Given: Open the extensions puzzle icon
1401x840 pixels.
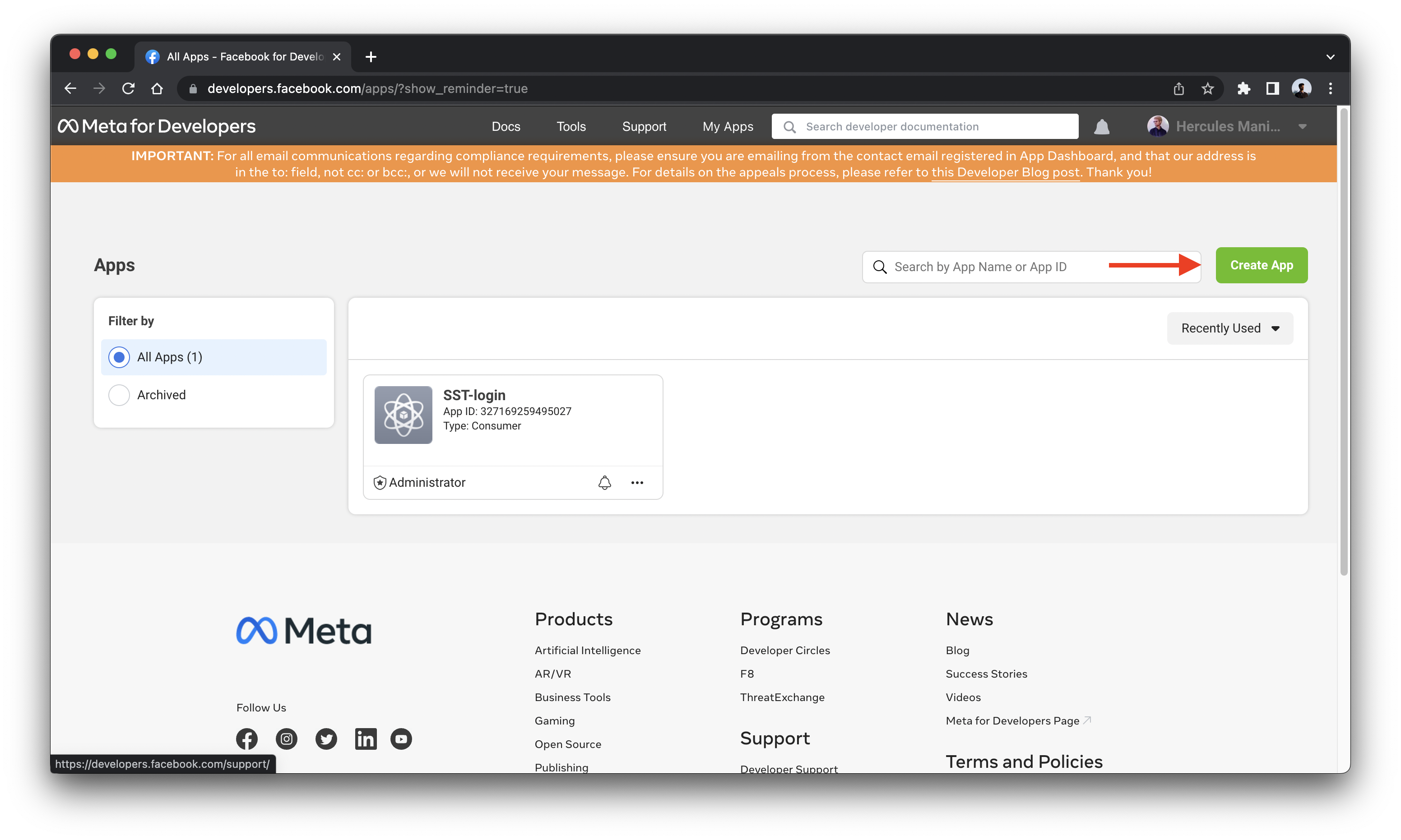Looking at the screenshot, I should tap(1243, 88).
